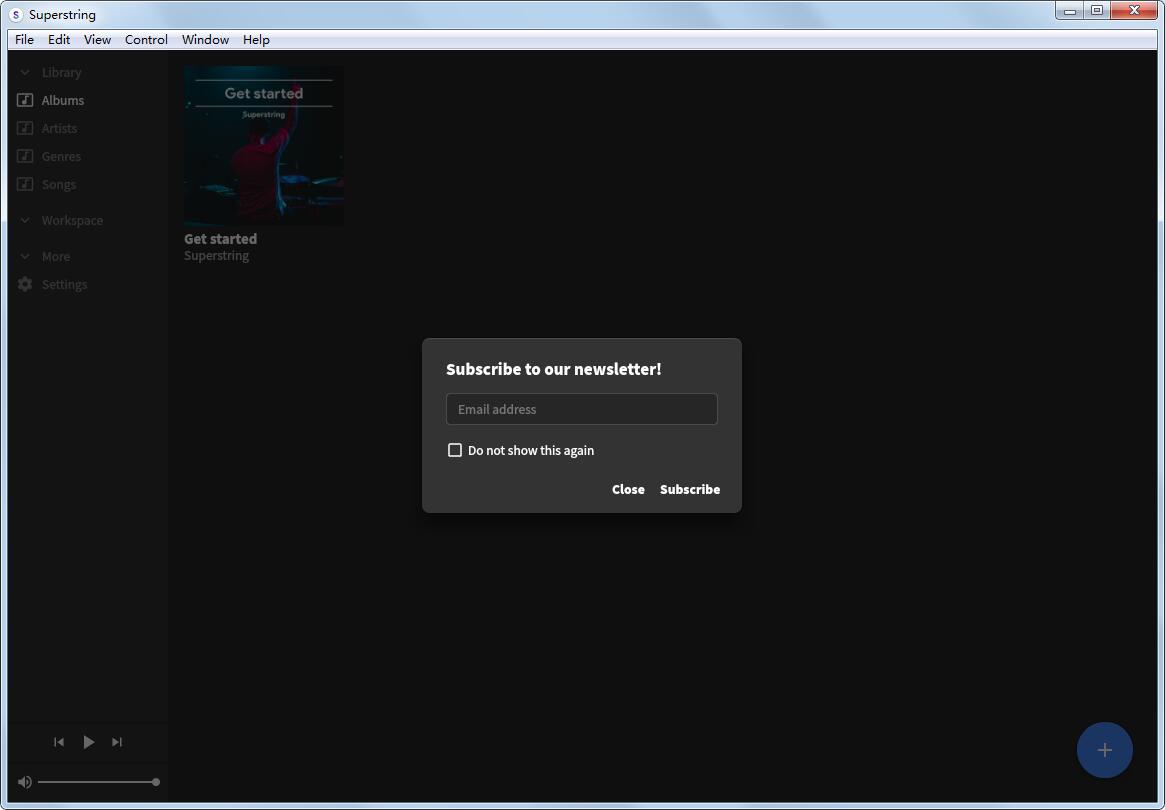Open the Control menu
The height and width of the screenshot is (810, 1165).
(146, 40)
